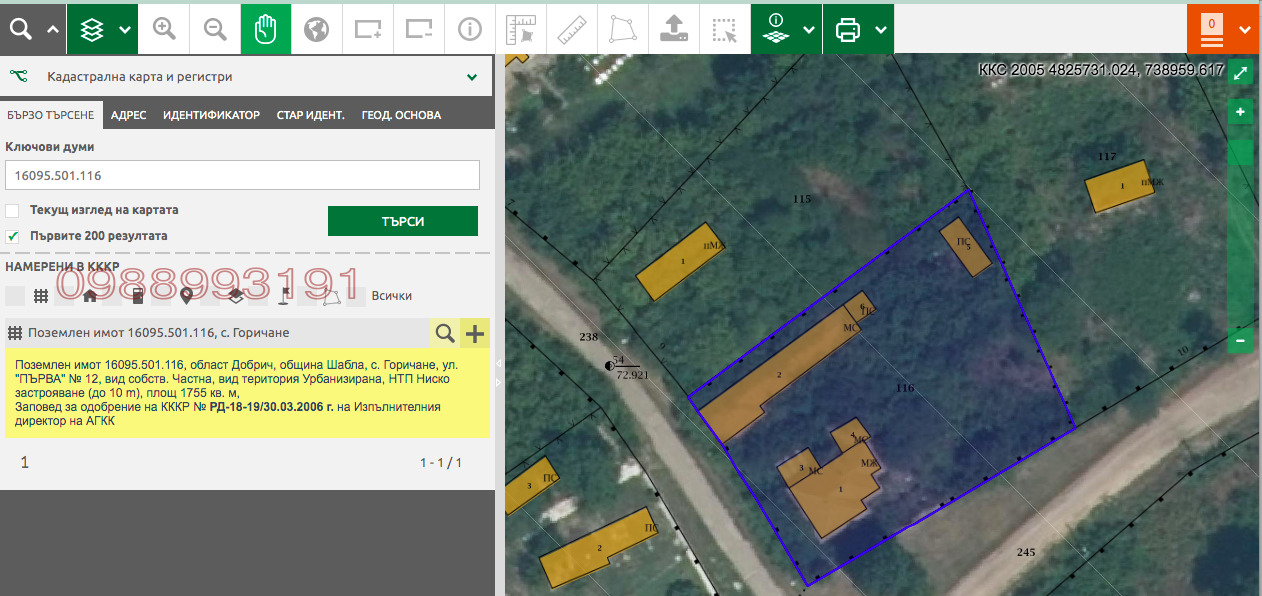Click the map zoom level slider

click(1240, 228)
